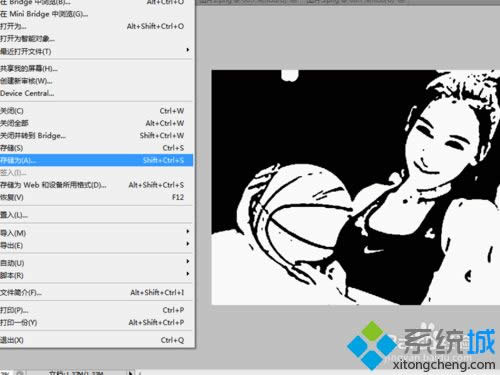Screen dimensions: 500x375
Task: Click the black-and-white basketball image canvas
Action: pos(356,187)
